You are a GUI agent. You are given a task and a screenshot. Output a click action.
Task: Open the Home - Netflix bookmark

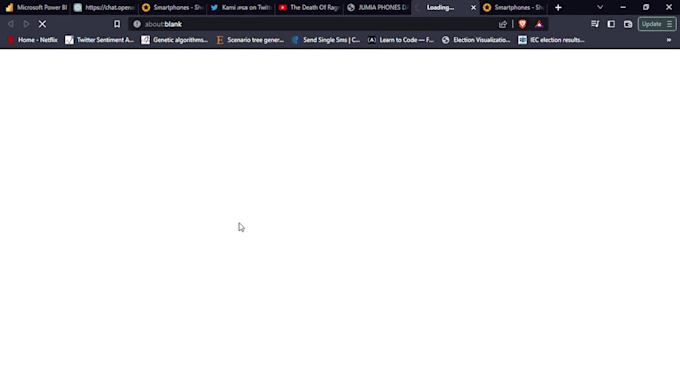pos(33,40)
